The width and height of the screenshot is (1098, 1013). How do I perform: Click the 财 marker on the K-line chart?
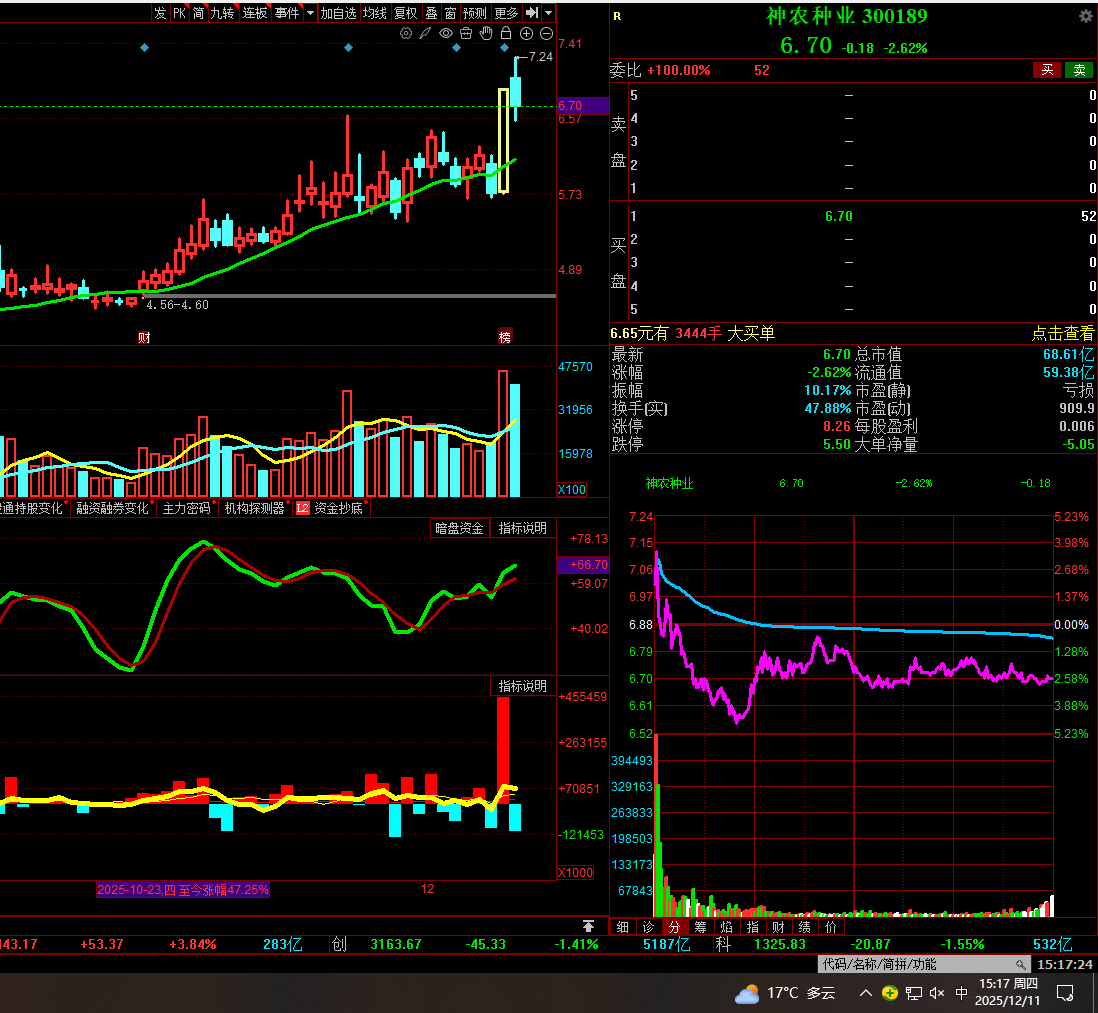point(144,337)
